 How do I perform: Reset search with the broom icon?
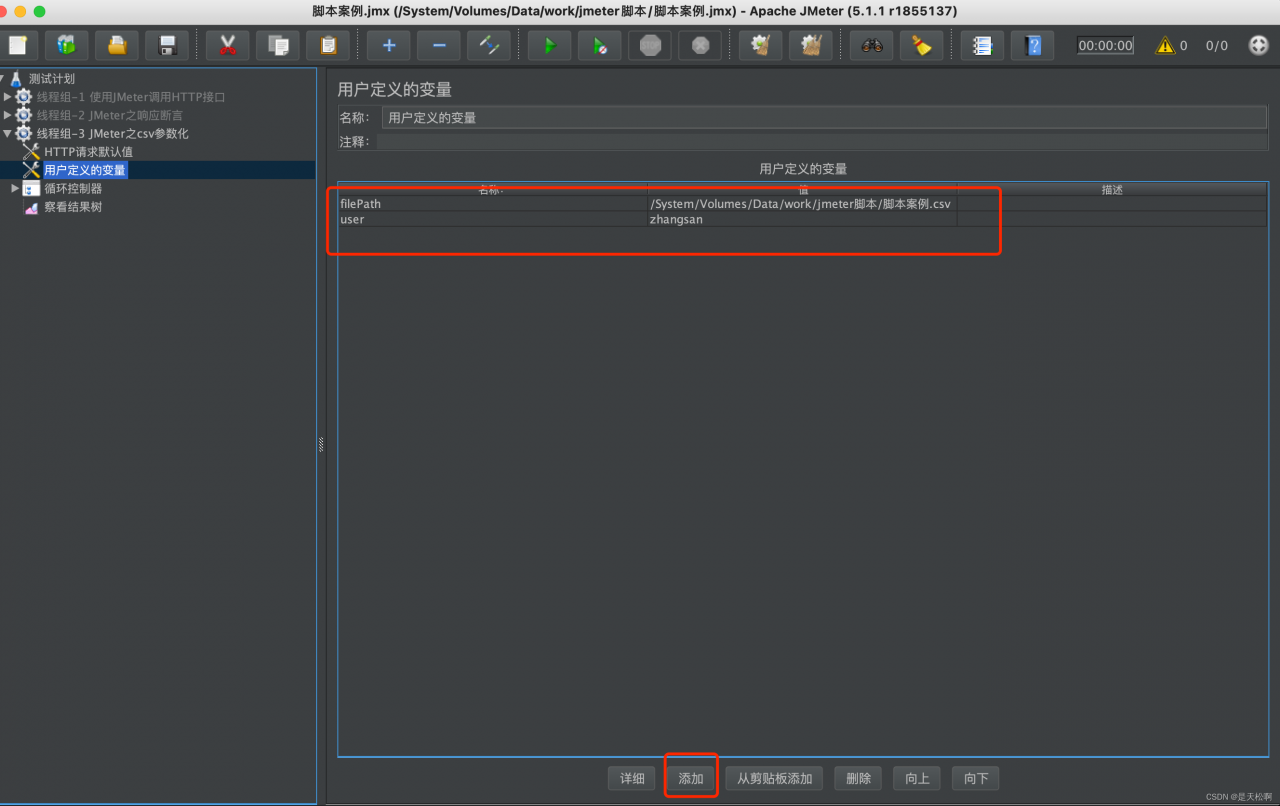click(922, 45)
